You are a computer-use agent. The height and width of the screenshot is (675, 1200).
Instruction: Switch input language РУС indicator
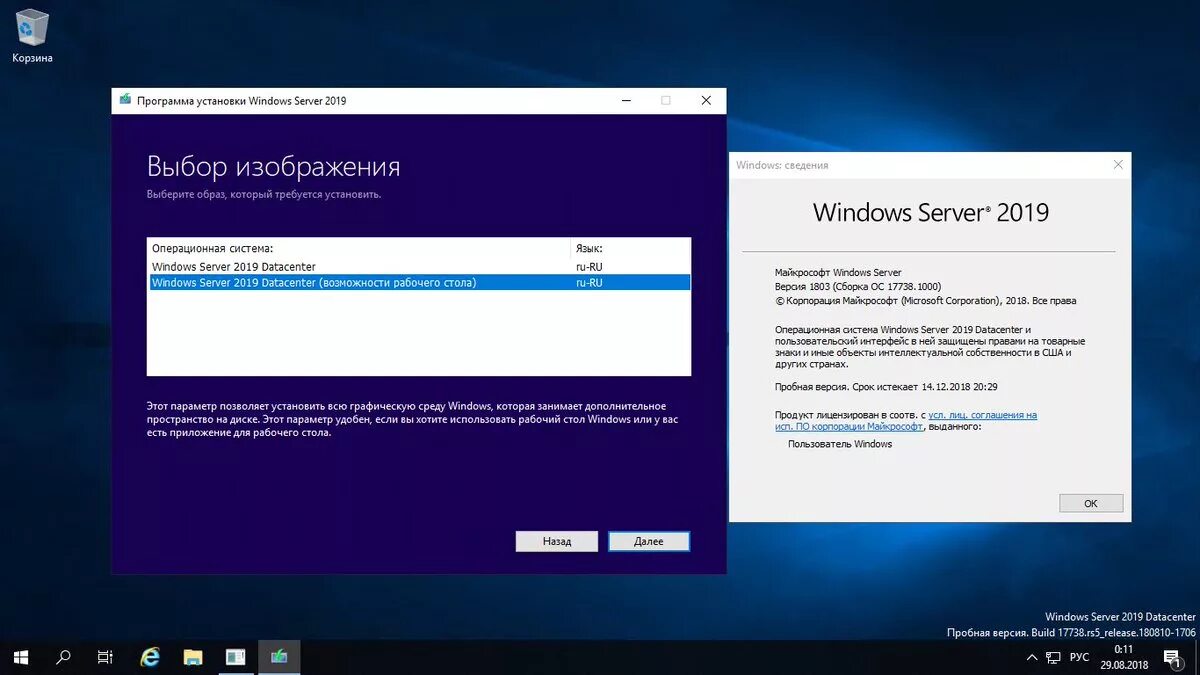coord(1080,657)
